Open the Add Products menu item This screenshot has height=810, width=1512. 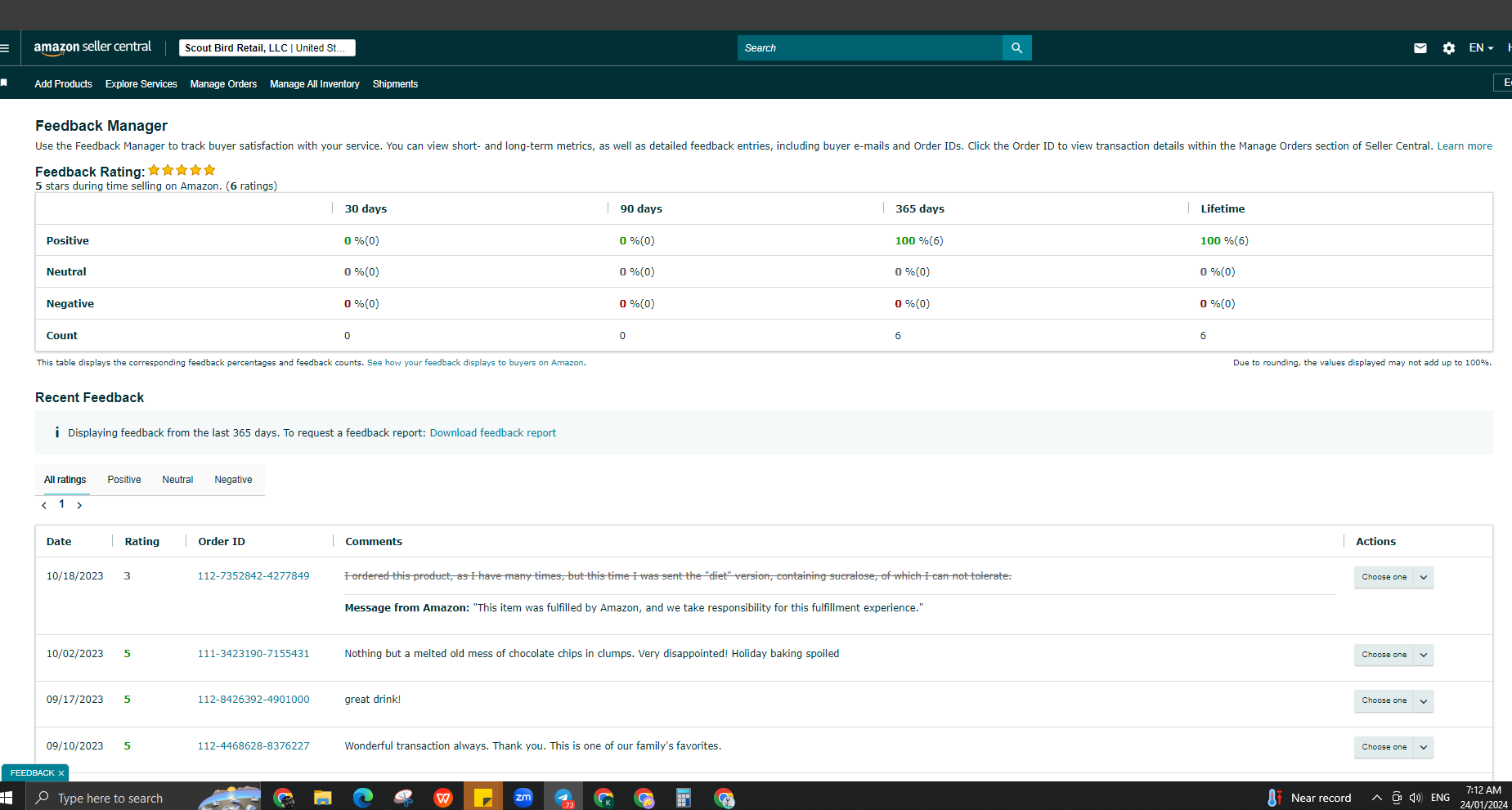point(63,84)
